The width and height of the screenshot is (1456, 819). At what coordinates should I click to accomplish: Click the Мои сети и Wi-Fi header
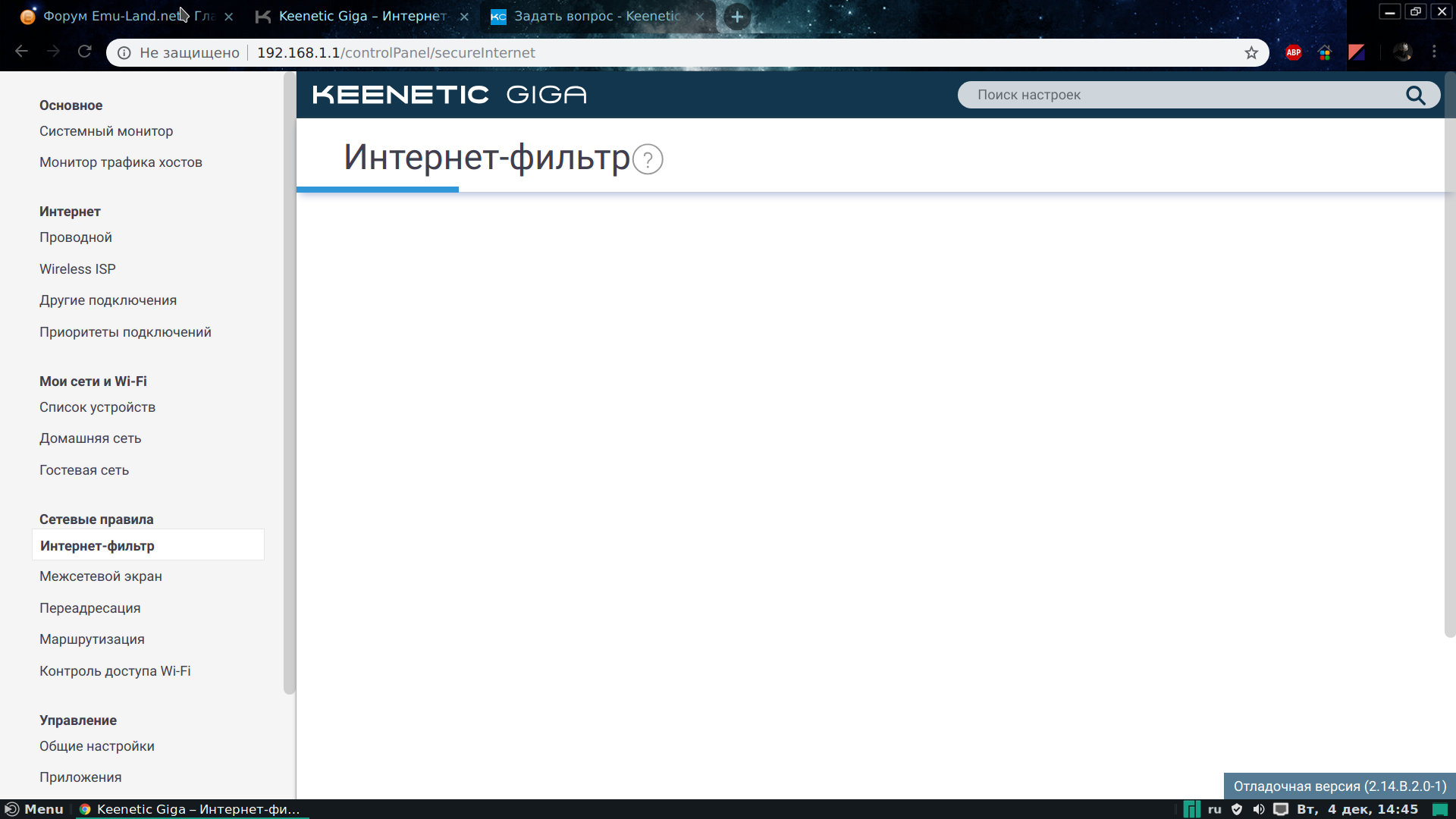[x=93, y=381]
